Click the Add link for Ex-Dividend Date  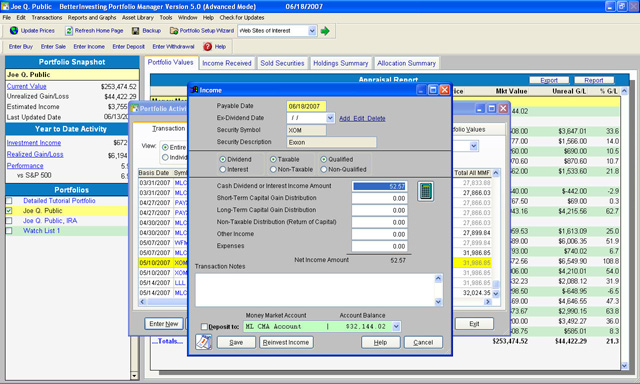[x=345, y=118]
